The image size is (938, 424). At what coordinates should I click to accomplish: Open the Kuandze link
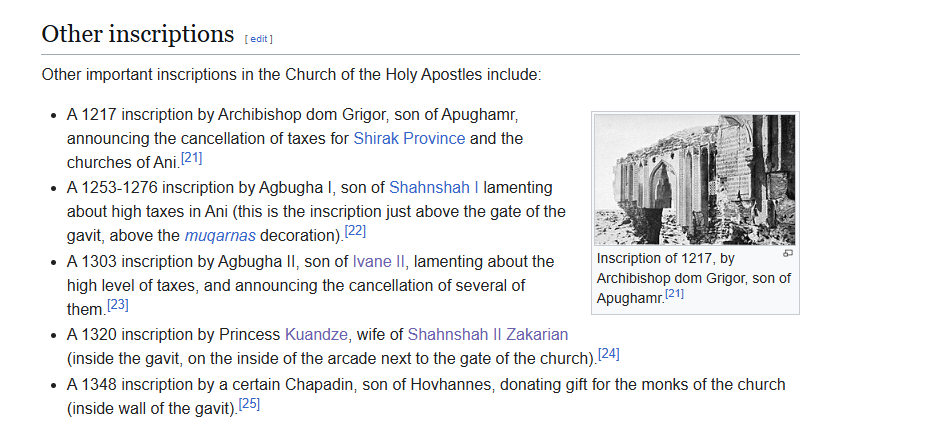316,334
